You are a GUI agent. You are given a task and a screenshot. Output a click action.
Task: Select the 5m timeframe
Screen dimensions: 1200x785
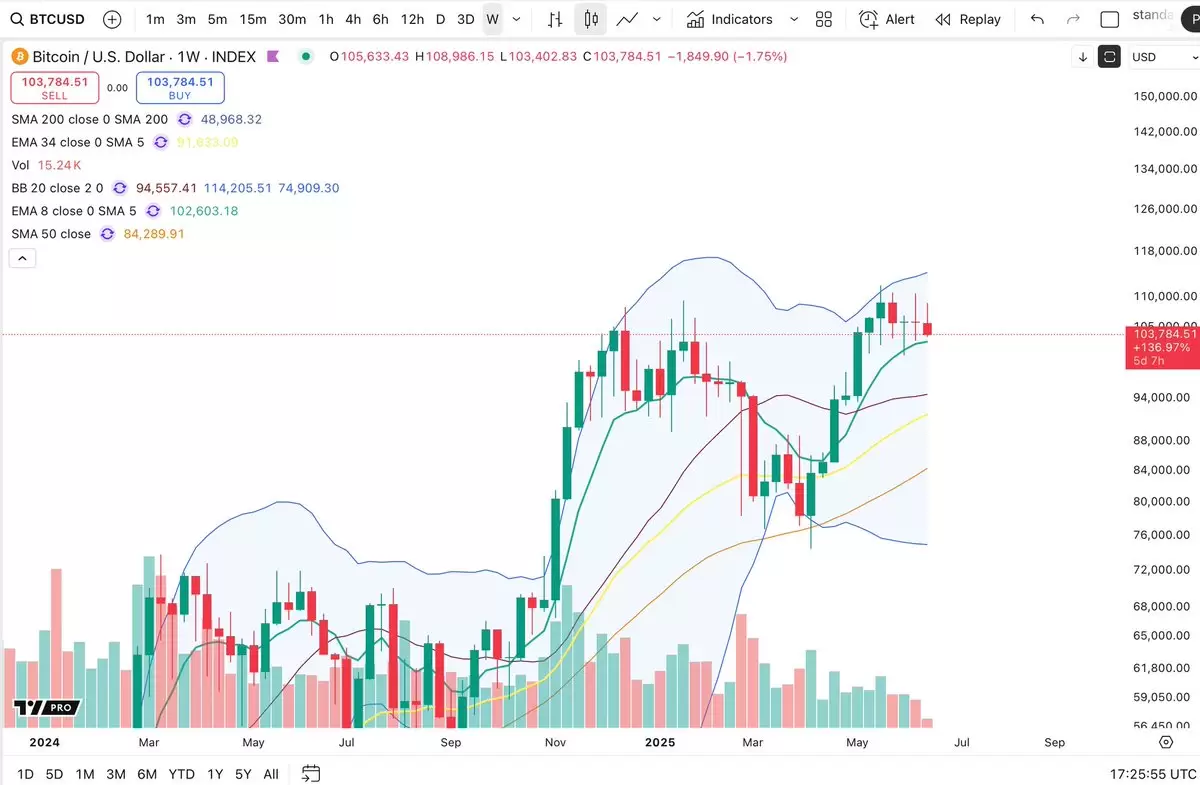pos(217,19)
